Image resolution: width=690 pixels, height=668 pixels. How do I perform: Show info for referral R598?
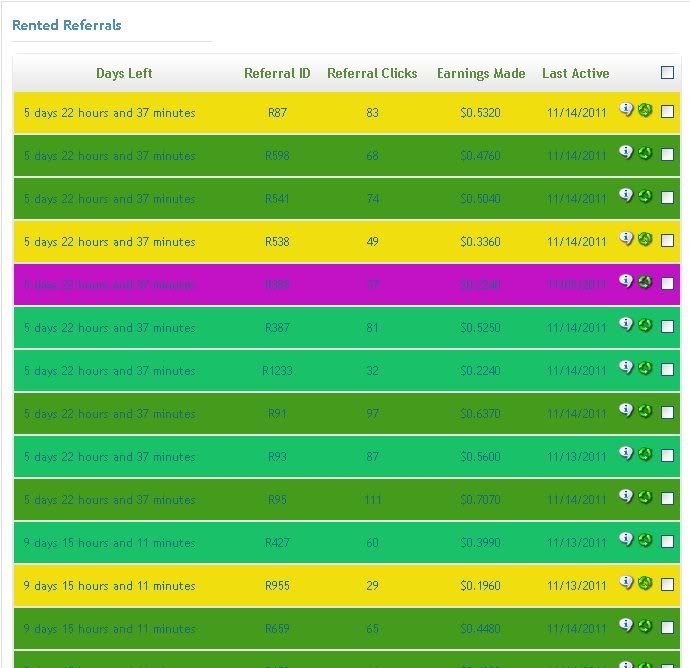click(626, 152)
